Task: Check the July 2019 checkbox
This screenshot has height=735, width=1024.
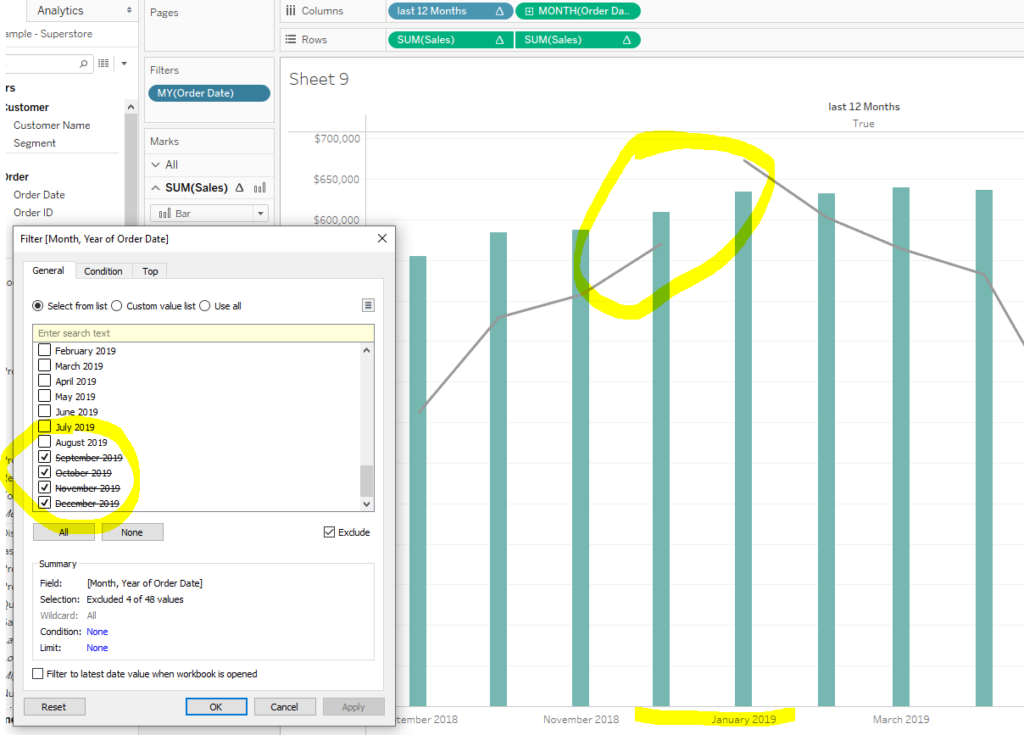Action: coord(44,427)
